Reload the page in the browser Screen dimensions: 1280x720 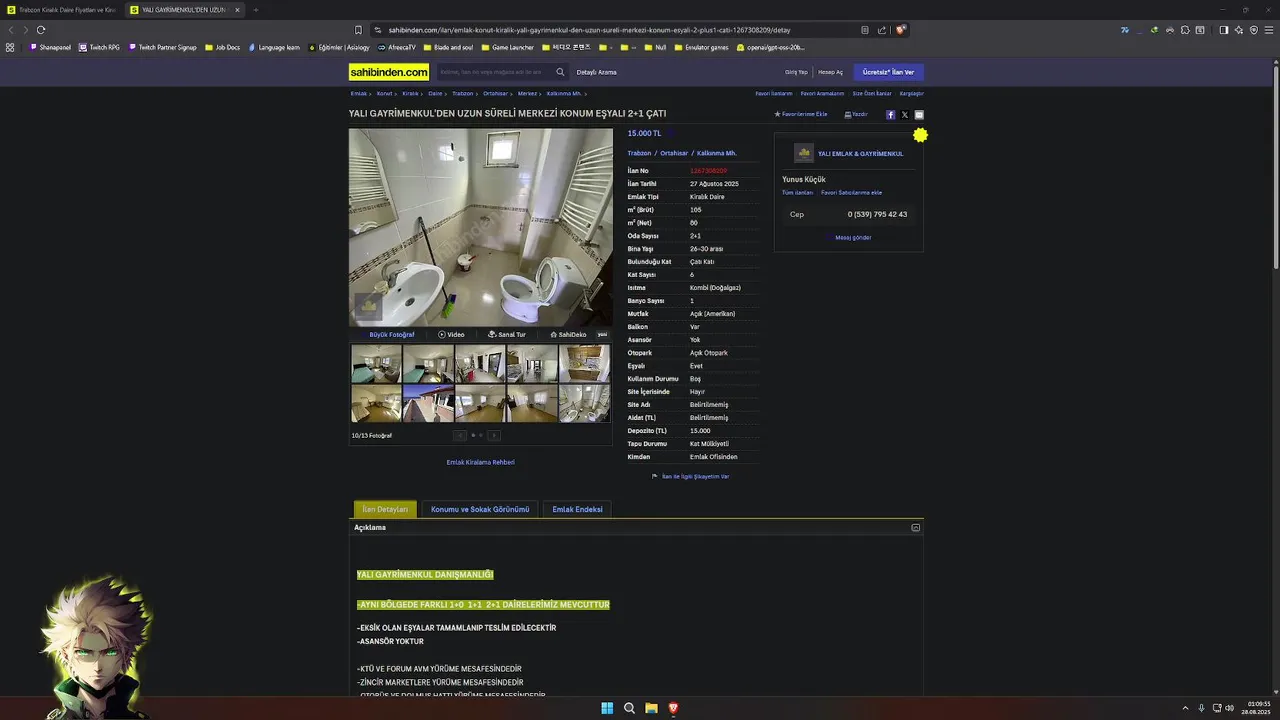[x=41, y=30]
